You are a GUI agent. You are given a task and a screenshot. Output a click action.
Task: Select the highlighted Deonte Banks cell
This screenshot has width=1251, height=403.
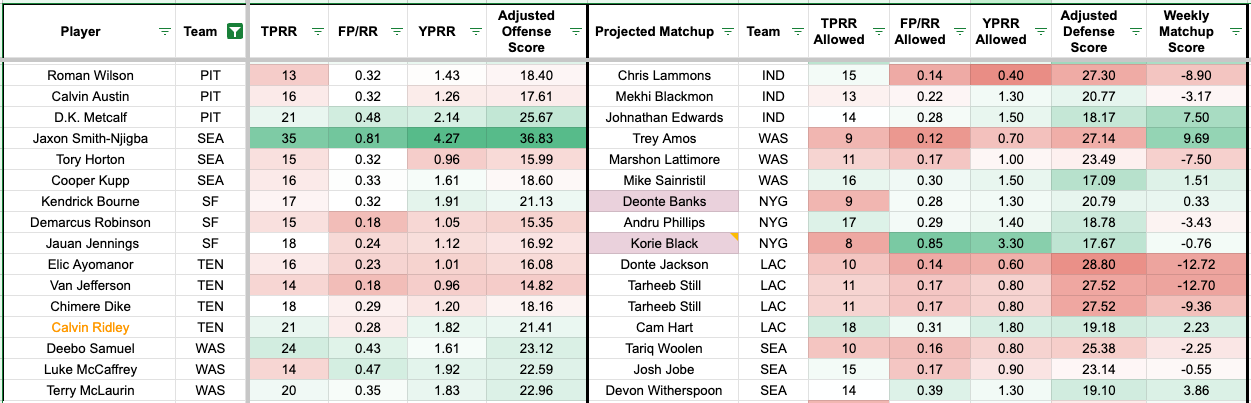coord(664,201)
